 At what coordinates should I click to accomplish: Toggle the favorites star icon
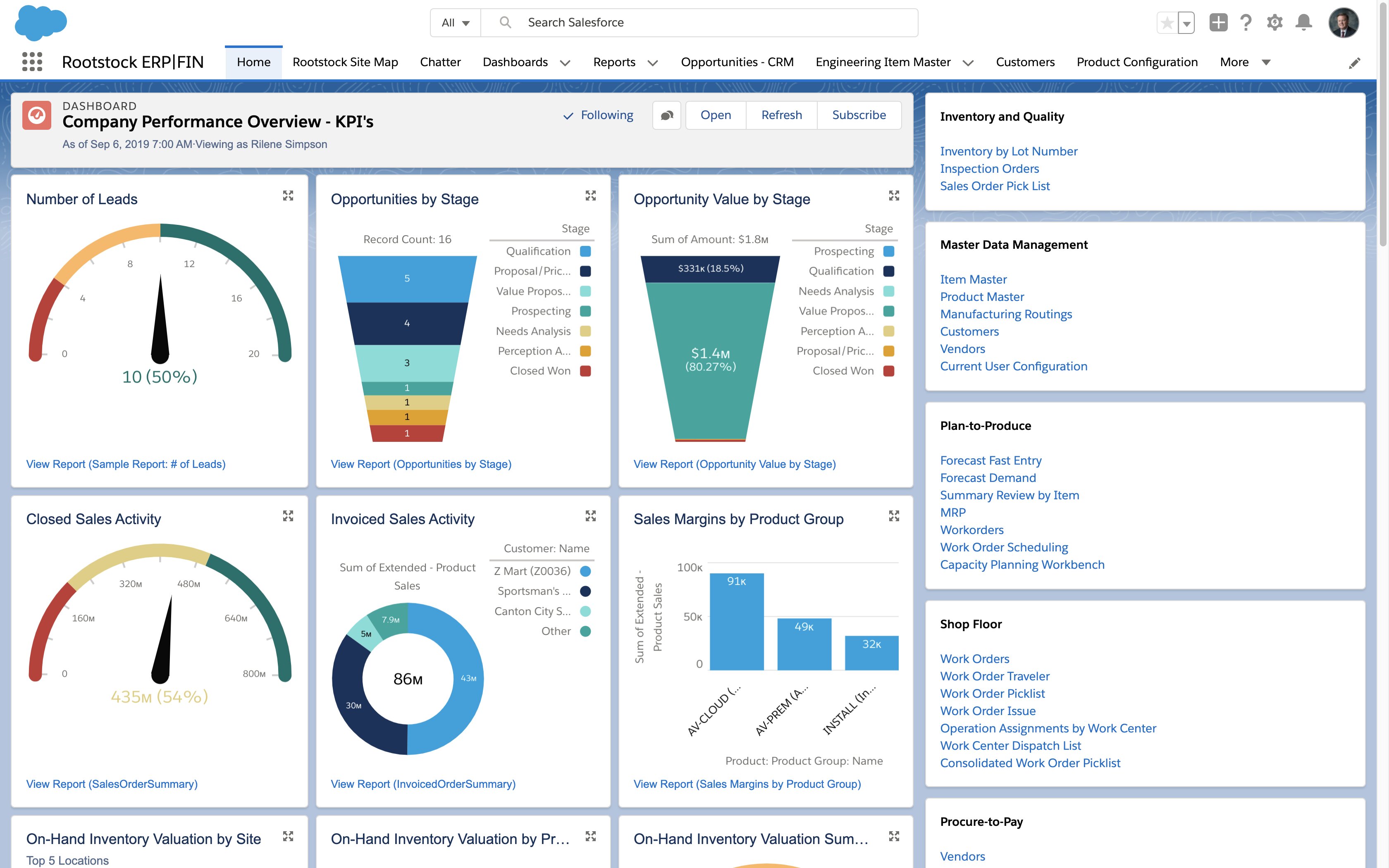tap(1167, 23)
